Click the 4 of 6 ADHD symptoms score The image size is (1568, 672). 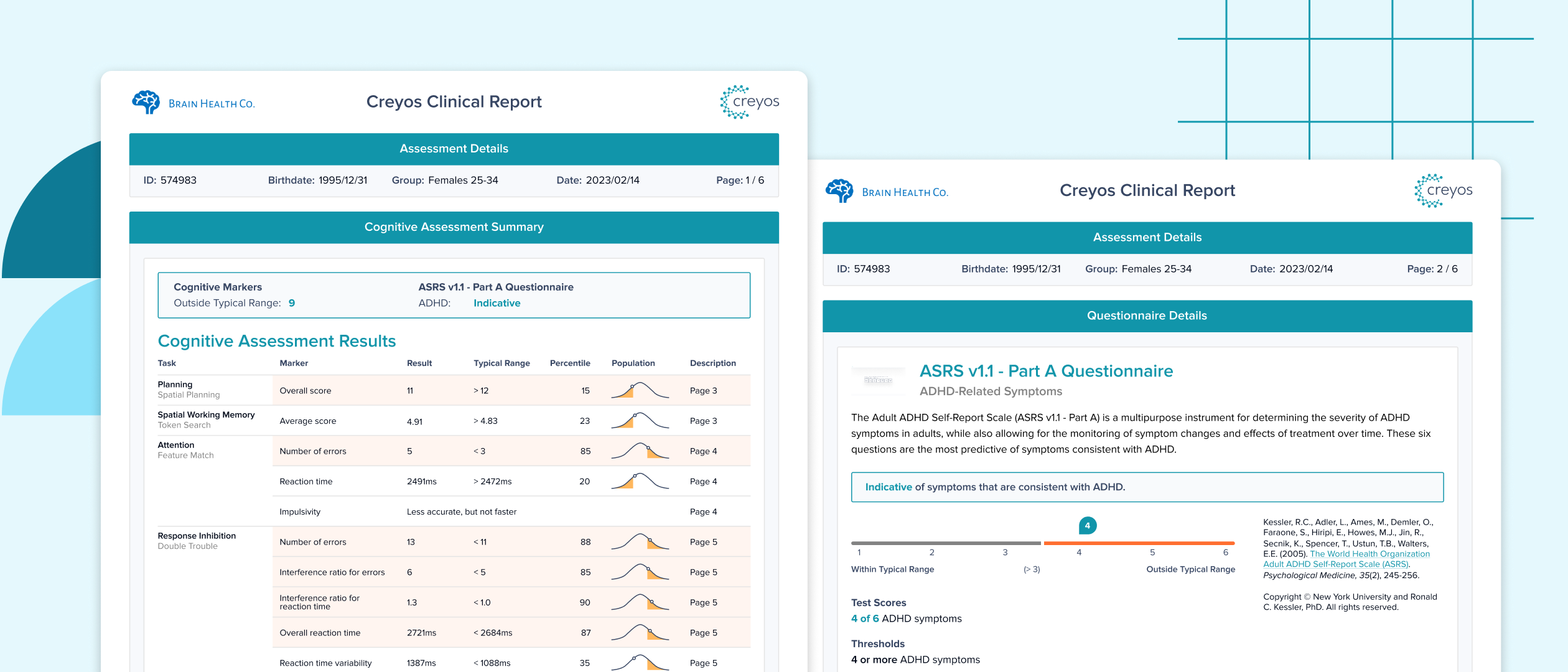point(906,618)
